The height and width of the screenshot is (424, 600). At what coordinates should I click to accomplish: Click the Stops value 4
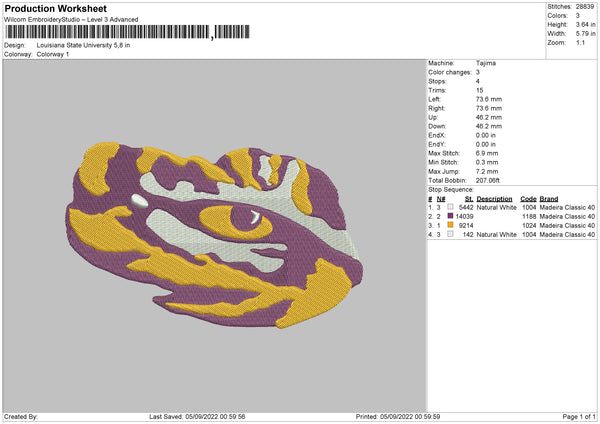(478, 81)
